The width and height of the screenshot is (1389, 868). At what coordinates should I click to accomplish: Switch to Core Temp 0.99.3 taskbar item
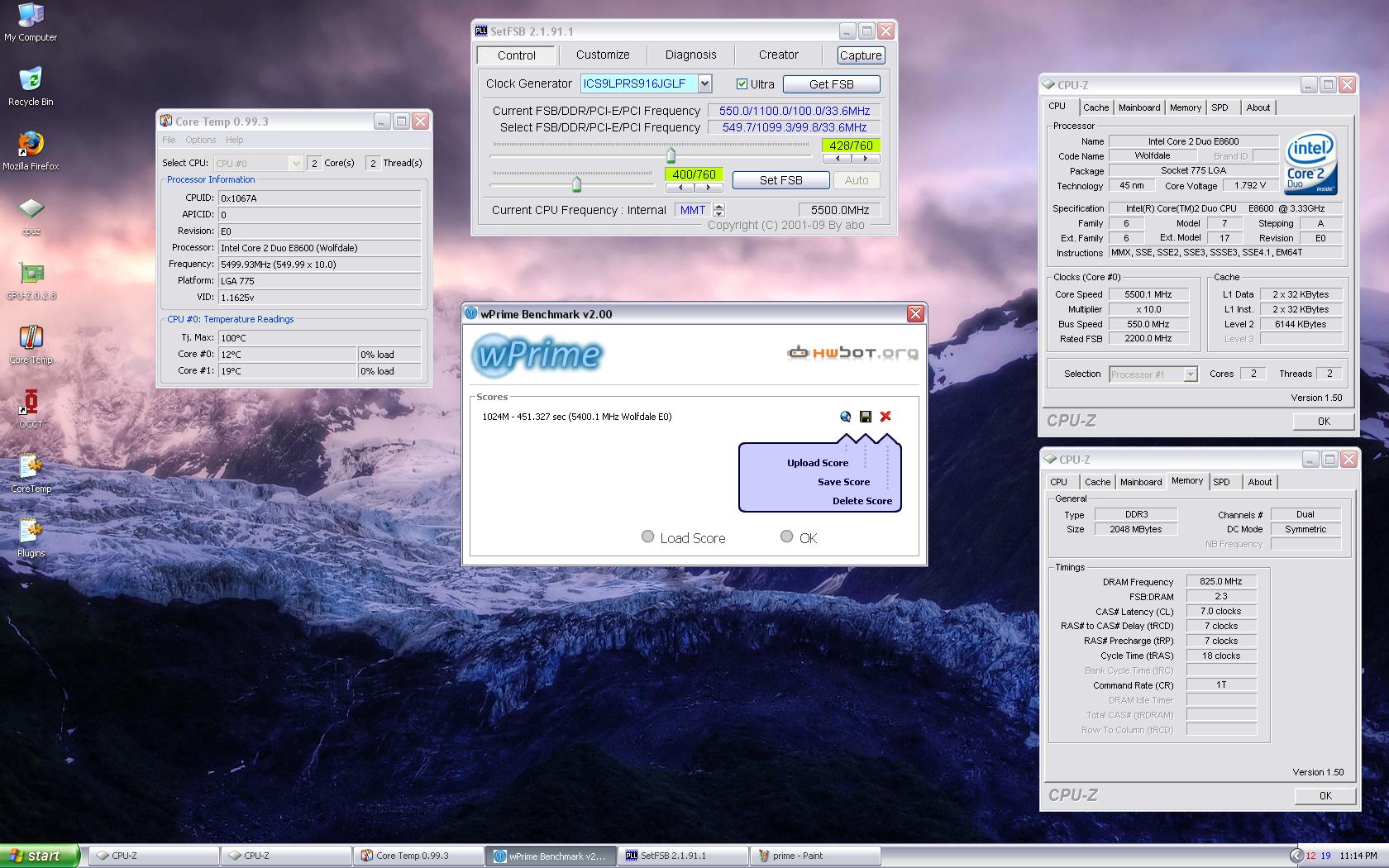(x=418, y=856)
